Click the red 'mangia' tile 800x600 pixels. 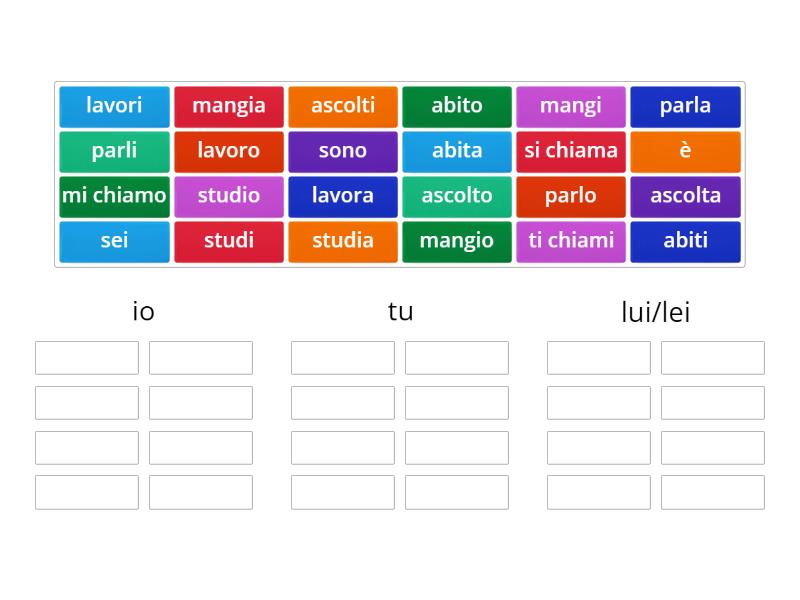(229, 106)
